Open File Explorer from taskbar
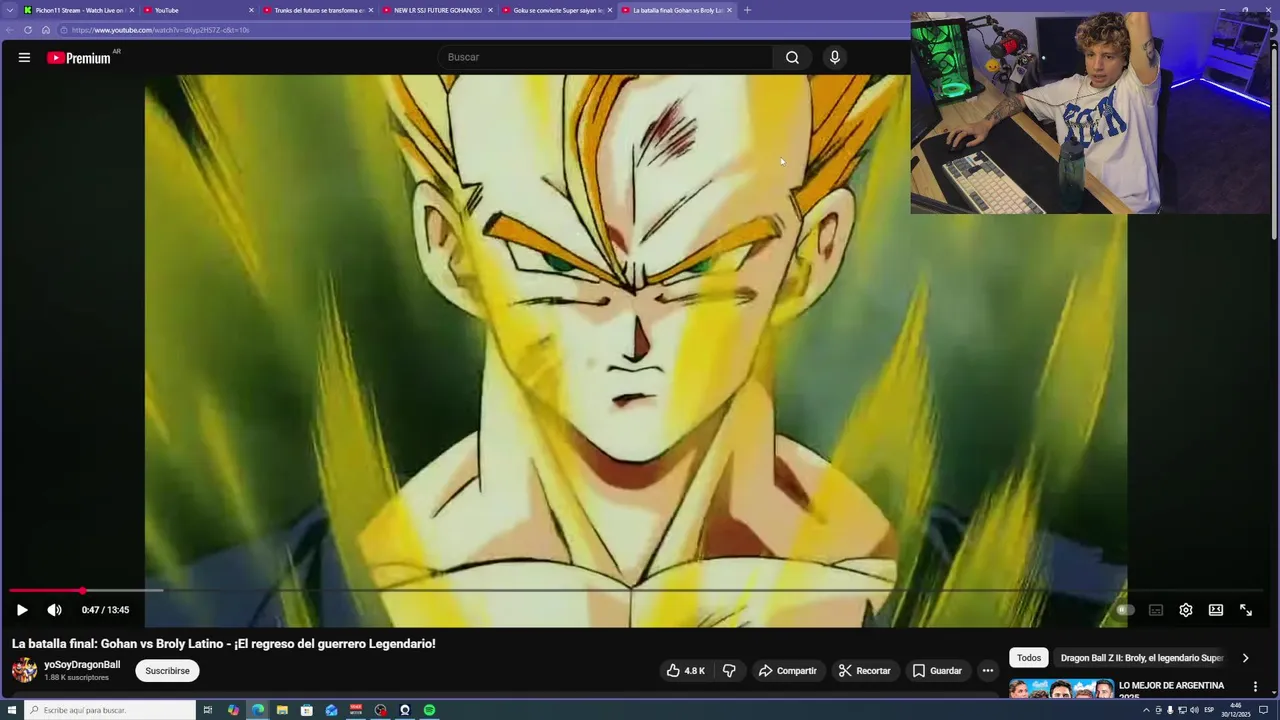Screen dimensions: 1280x720 coord(282,710)
